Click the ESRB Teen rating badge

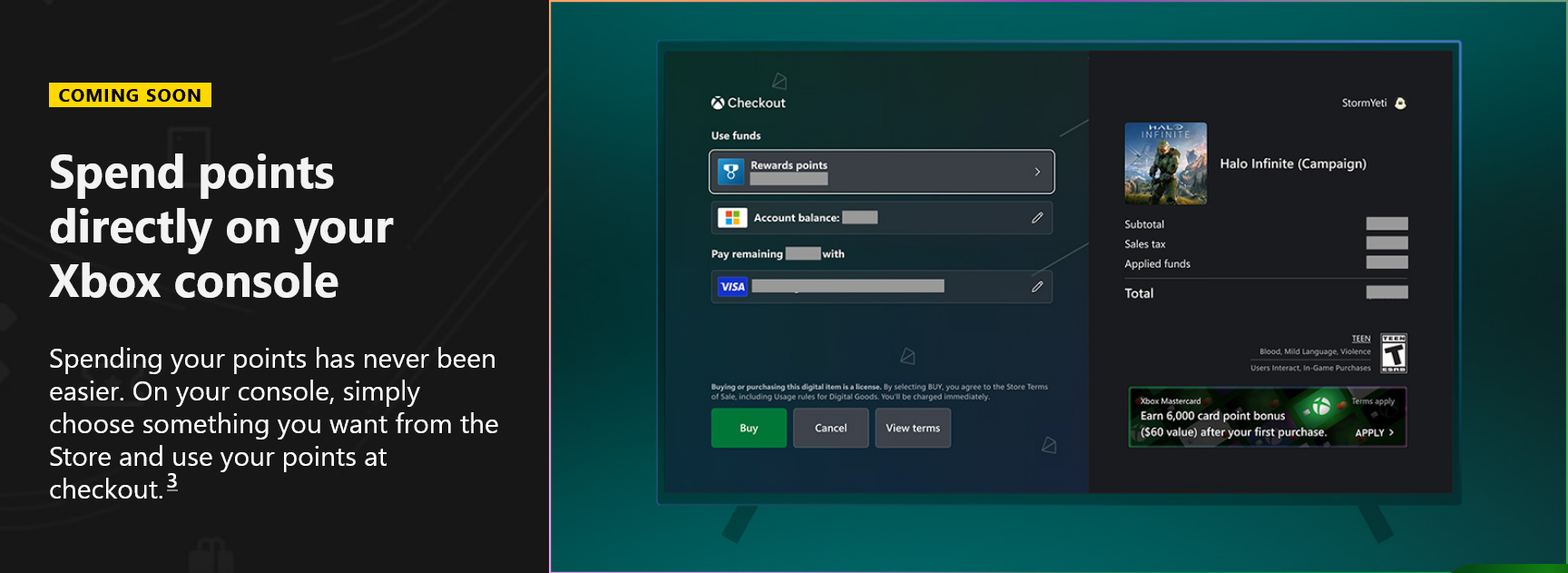coord(1393,353)
